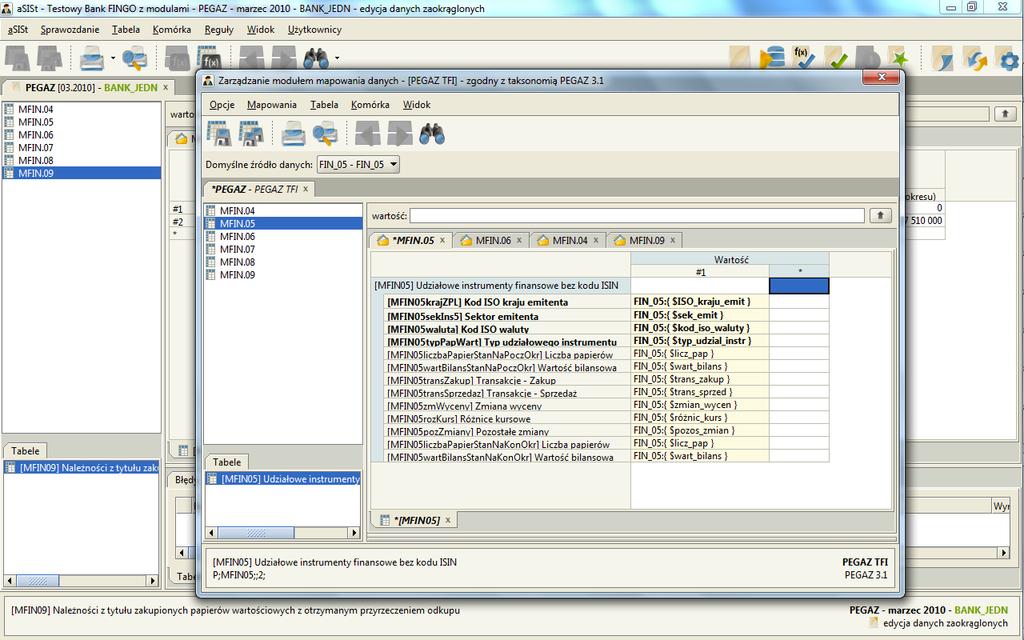Click the database with play arrow icon
The width and height of the screenshot is (1024, 640).
772,57
